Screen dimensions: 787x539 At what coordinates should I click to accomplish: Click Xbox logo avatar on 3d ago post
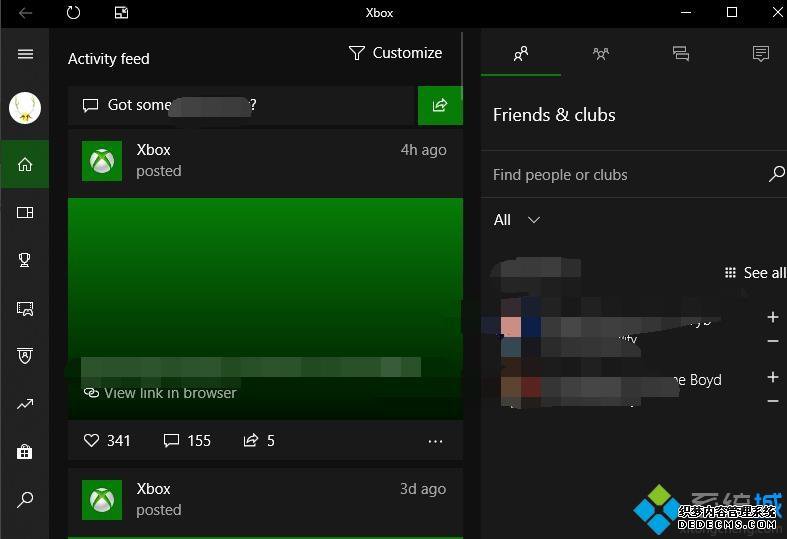tap(102, 500)
